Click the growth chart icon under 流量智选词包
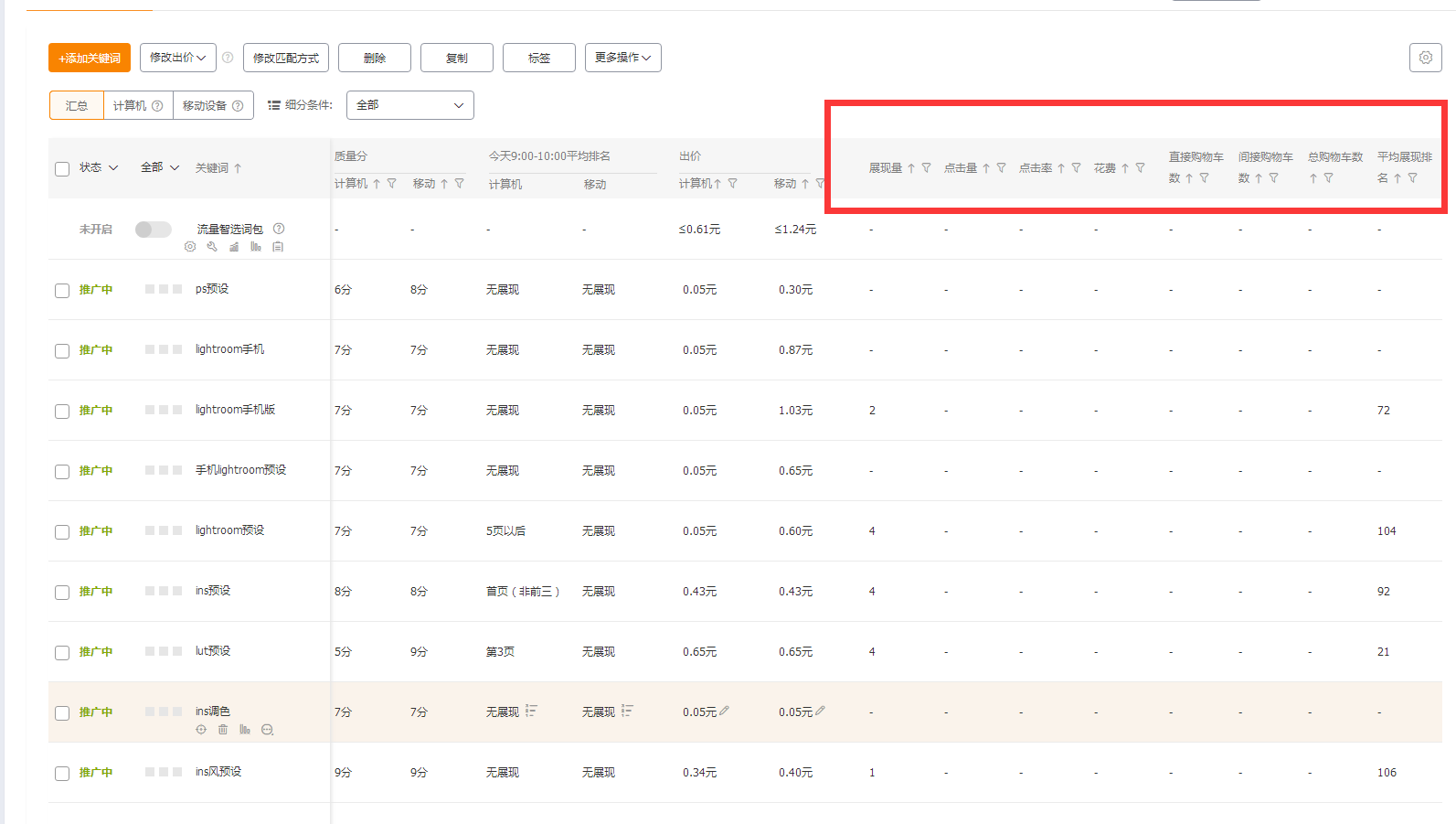The height and width of the screenshot is (824, 1456). click(x=234, y=247)
